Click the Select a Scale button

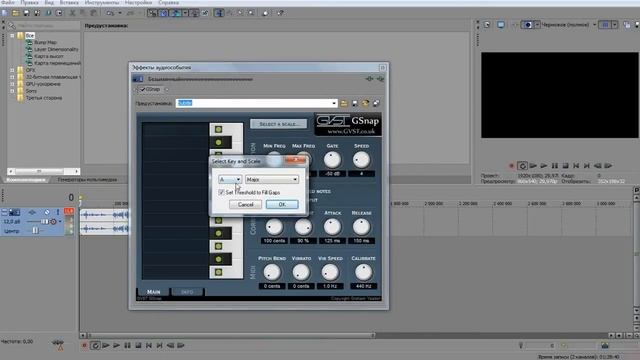[278, 124]
